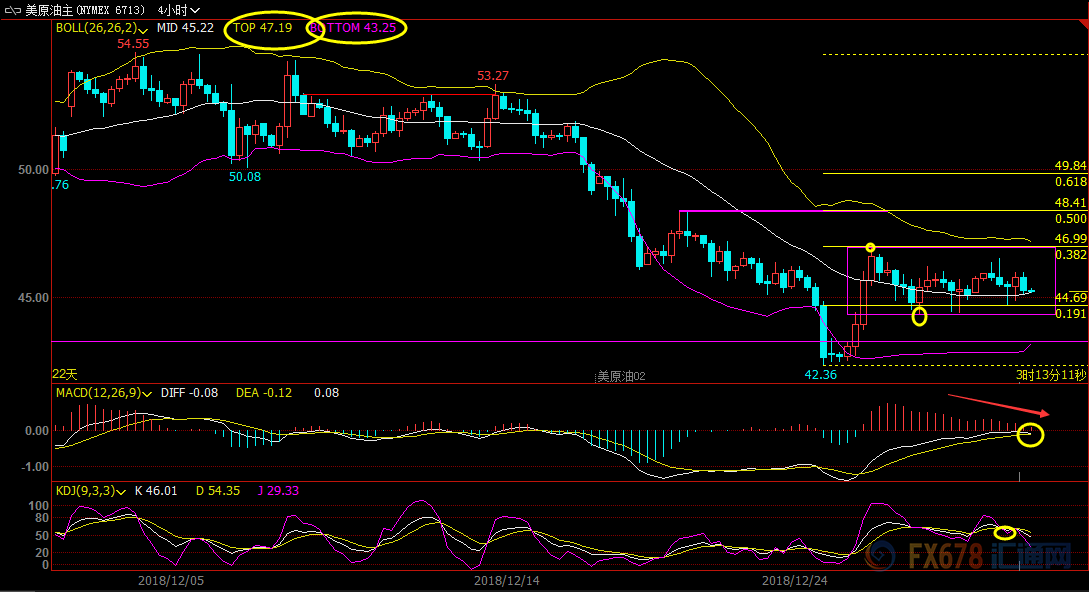The image size is (1089, 592).
Task: Click the FX678 汇通网 watermark logo
Action: pyautogui.click(x=991, y=554)
